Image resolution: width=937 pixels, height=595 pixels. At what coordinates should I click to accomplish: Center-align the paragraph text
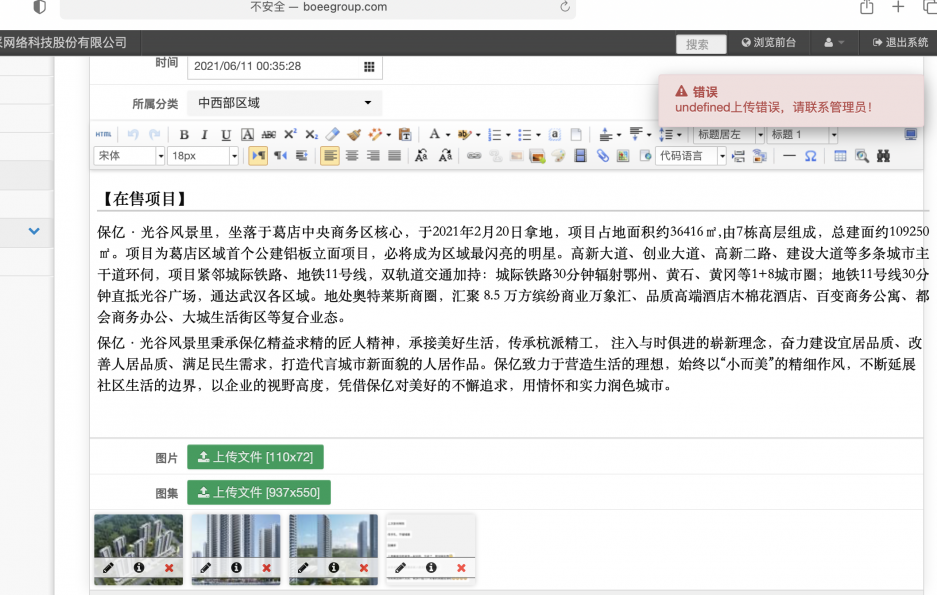click(352, 156)
